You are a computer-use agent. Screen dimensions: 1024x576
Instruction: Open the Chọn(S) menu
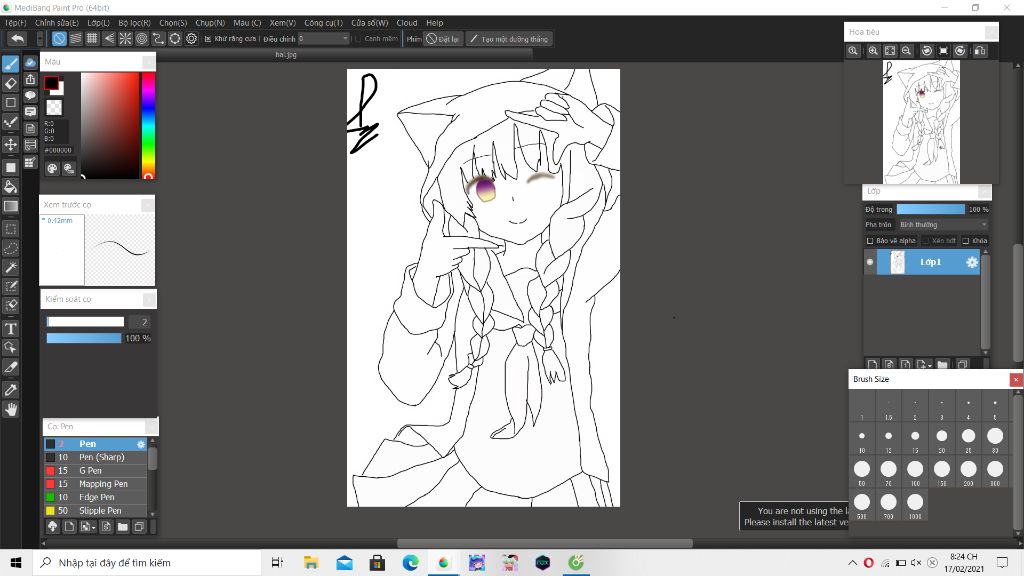pyautogui.click(x=173, y=22)
